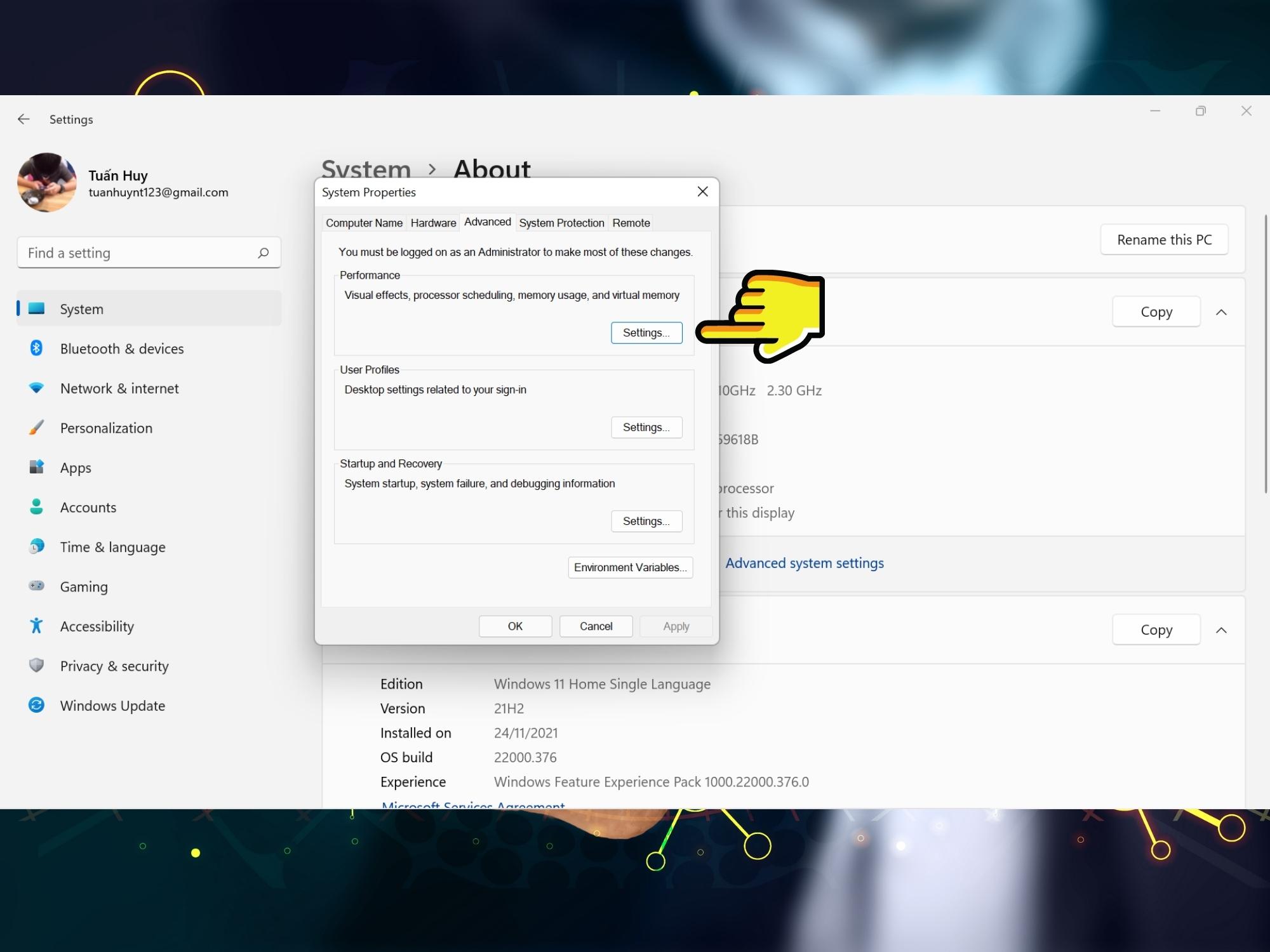Image resolution: width=1270 pixels, height=952 pixels.
Task: Click the Settings page scrollbar
Action: point(1266,354)
